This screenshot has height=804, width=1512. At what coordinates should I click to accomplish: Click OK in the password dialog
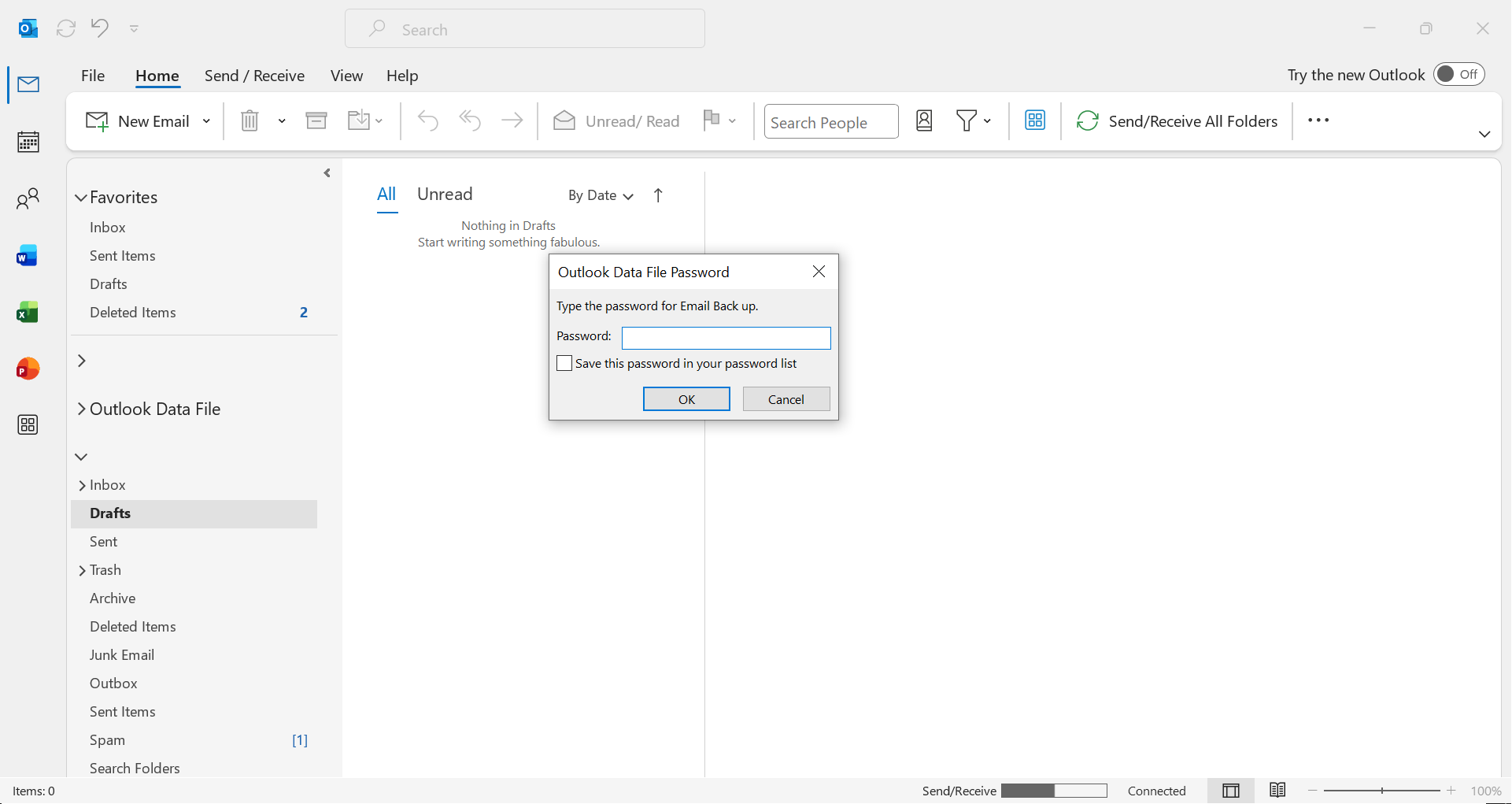coord(686,399)
